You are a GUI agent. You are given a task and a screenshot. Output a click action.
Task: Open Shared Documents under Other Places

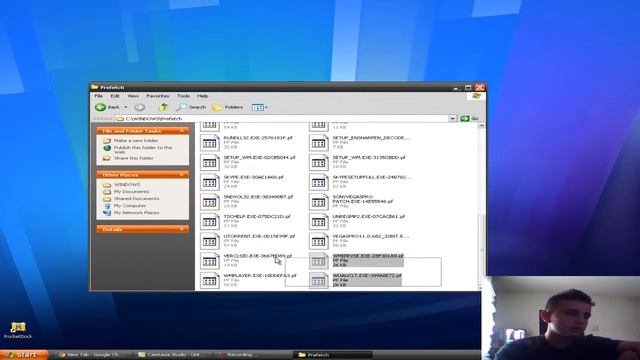(136, 198)
